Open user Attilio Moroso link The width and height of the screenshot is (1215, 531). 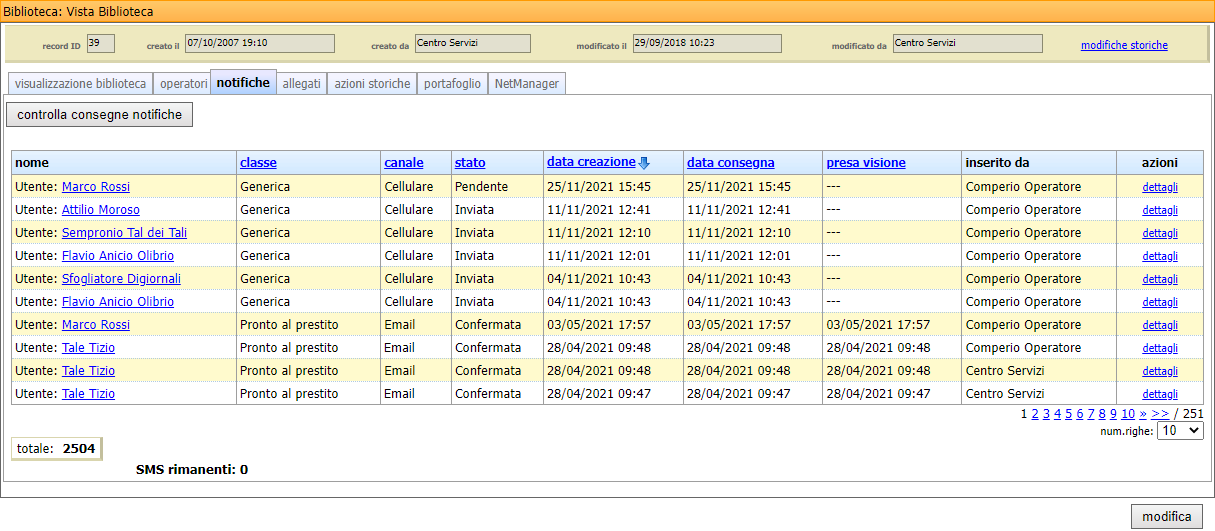pyautogui.click(x=101, y=210)
